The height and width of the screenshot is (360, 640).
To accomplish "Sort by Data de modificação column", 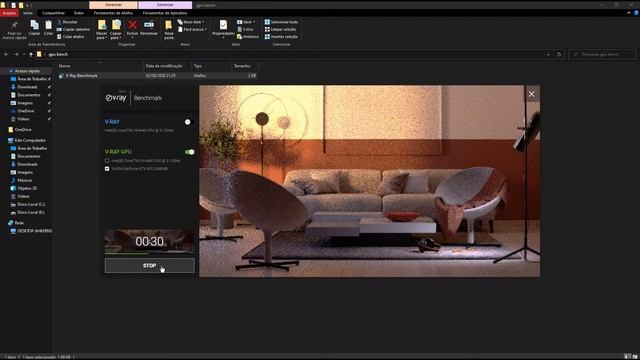I will tap(164, 66).
